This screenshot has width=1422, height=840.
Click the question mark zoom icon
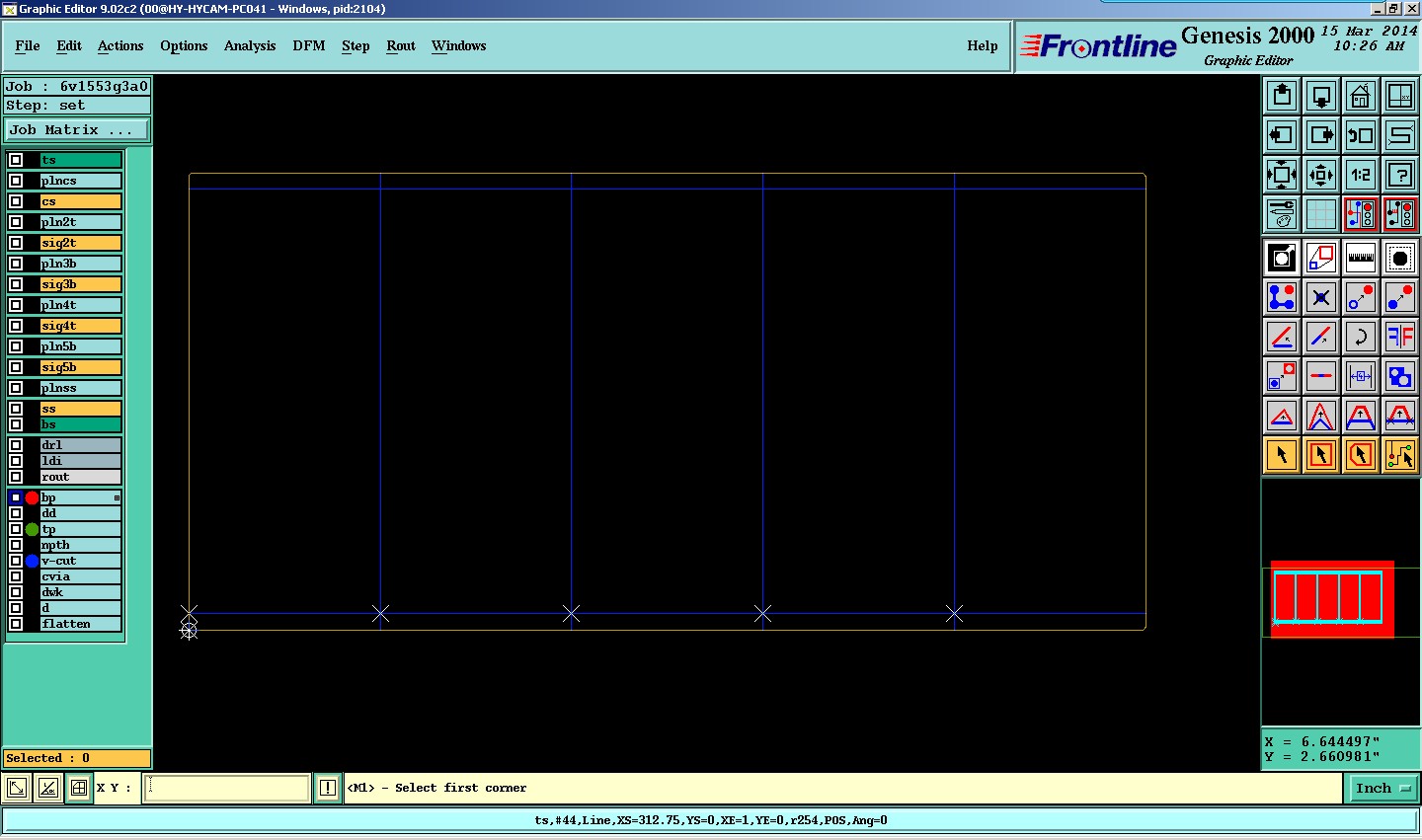pyautogui.click(x=1400, y=175)
